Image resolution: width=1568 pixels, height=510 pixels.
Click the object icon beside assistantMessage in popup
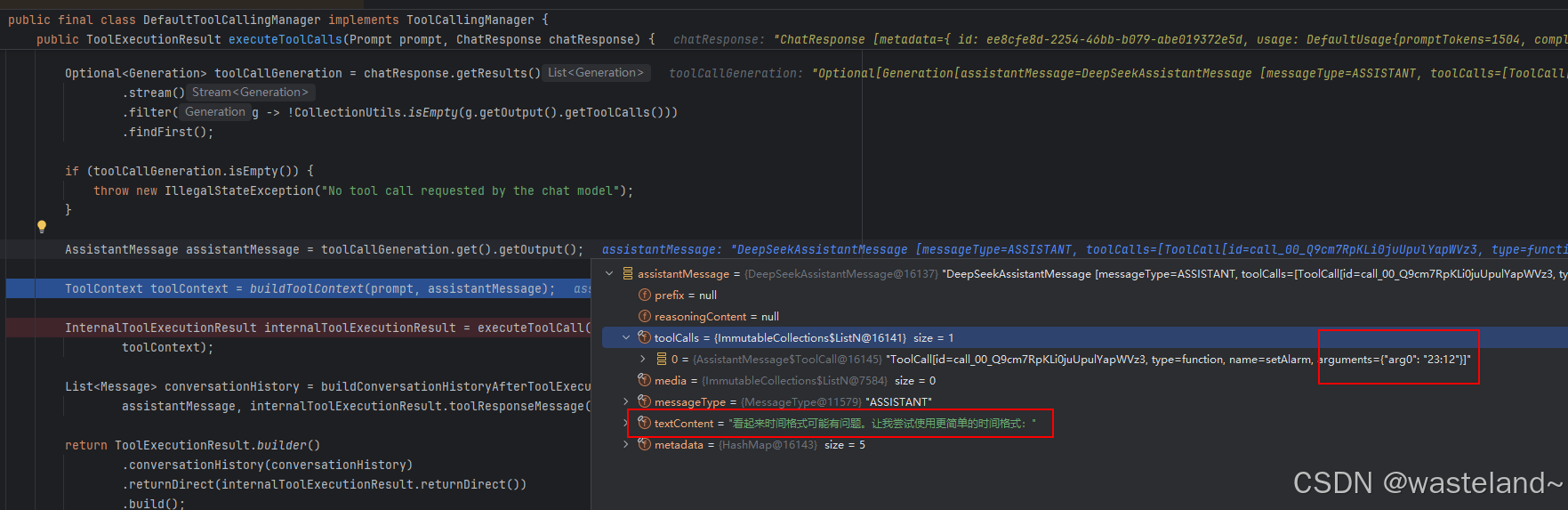[x=628, y=273]
